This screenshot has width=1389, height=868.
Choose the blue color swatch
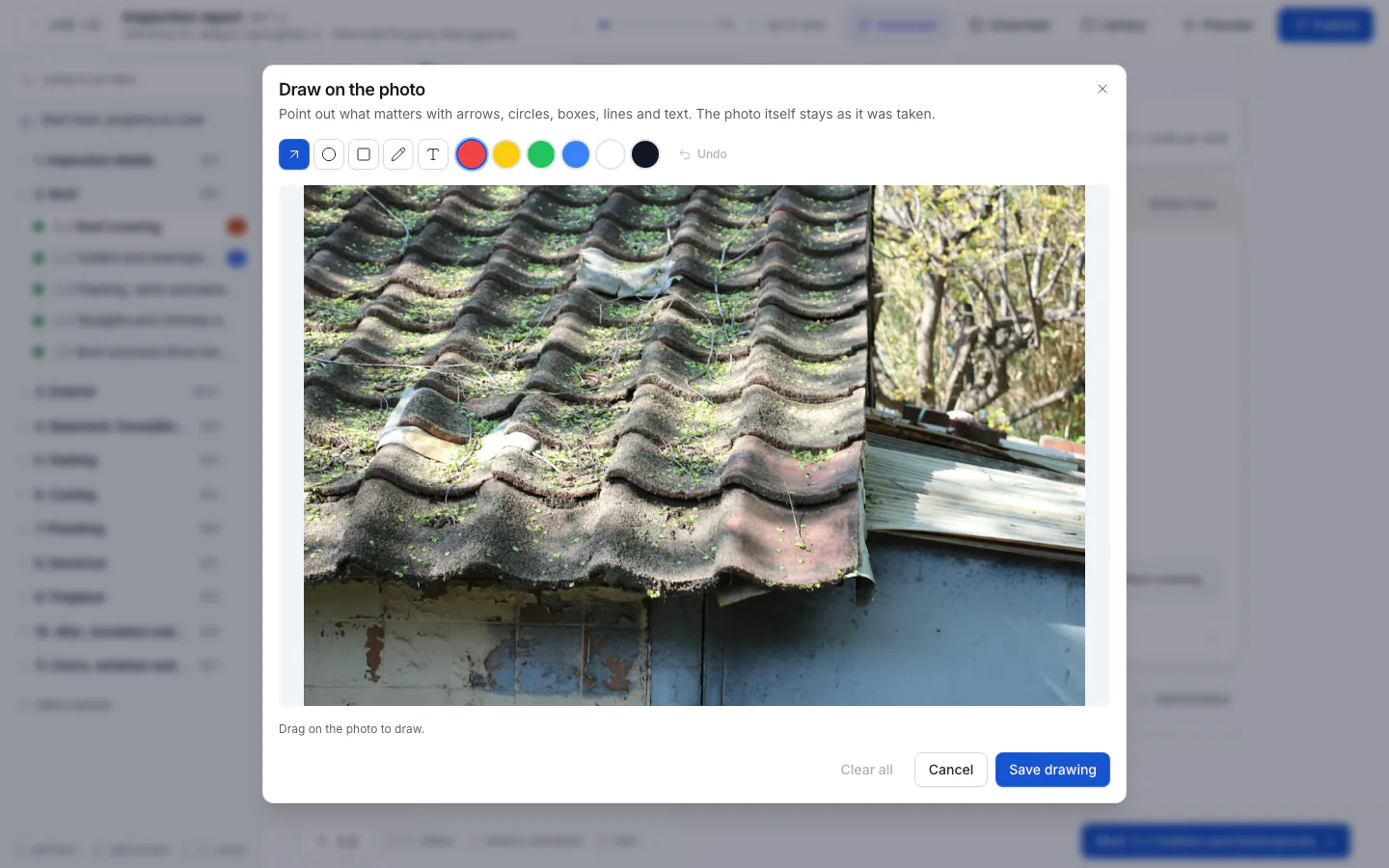tap(576, 154)
